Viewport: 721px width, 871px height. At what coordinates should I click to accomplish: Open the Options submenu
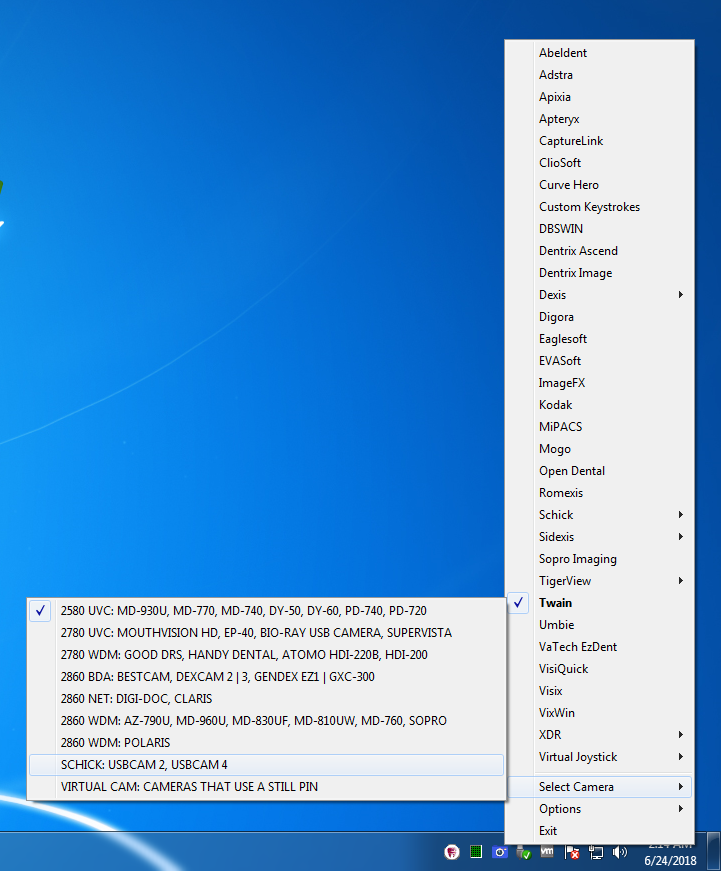600,809
